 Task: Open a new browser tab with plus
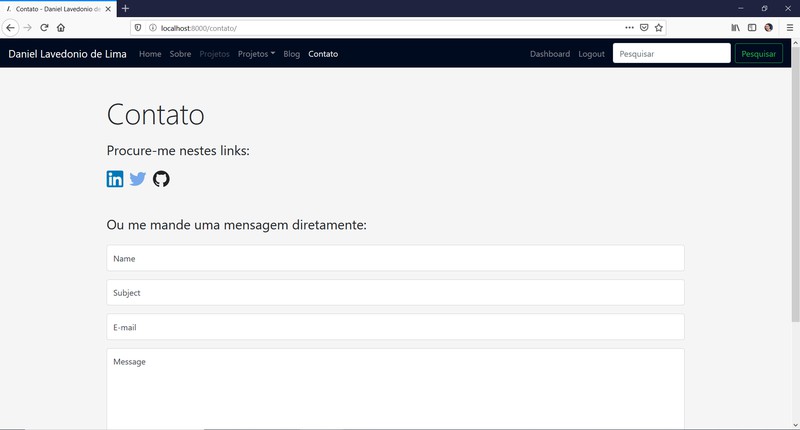[x=126, y=8]
